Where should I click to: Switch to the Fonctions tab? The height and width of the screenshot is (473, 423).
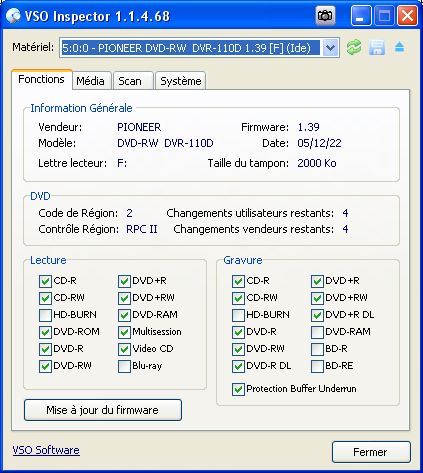[x=42, y=79]
